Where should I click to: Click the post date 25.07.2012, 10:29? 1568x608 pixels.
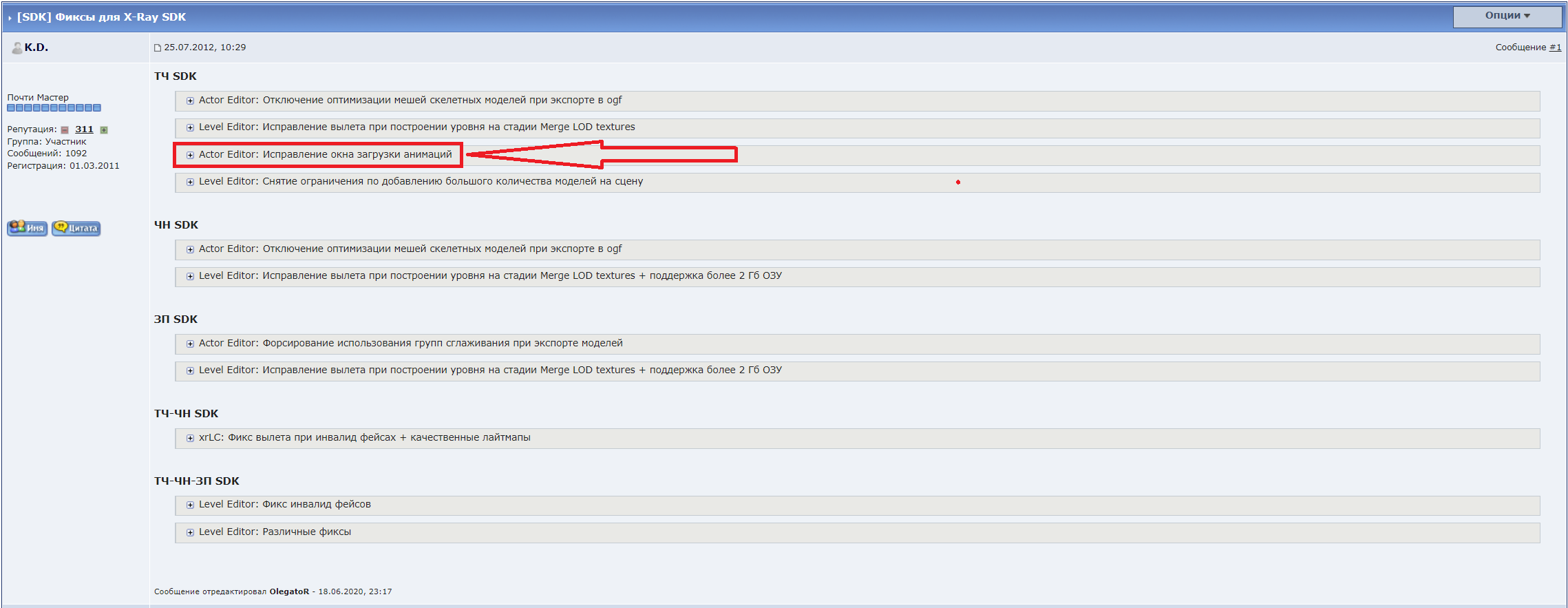[205, 48]
